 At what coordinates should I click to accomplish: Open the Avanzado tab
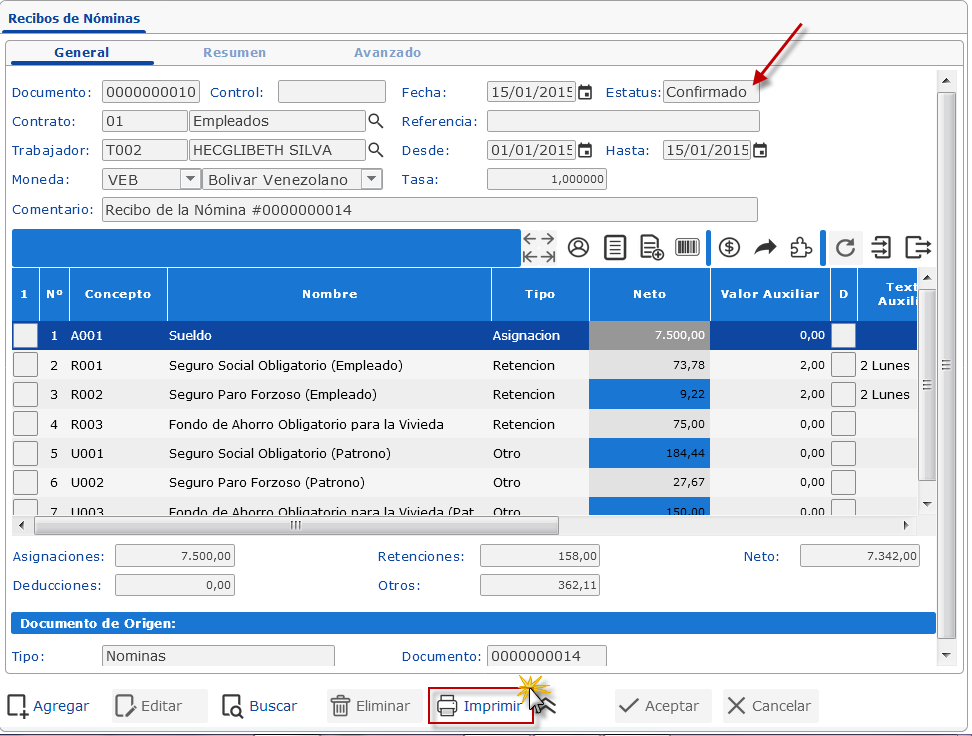click(387, 53)
